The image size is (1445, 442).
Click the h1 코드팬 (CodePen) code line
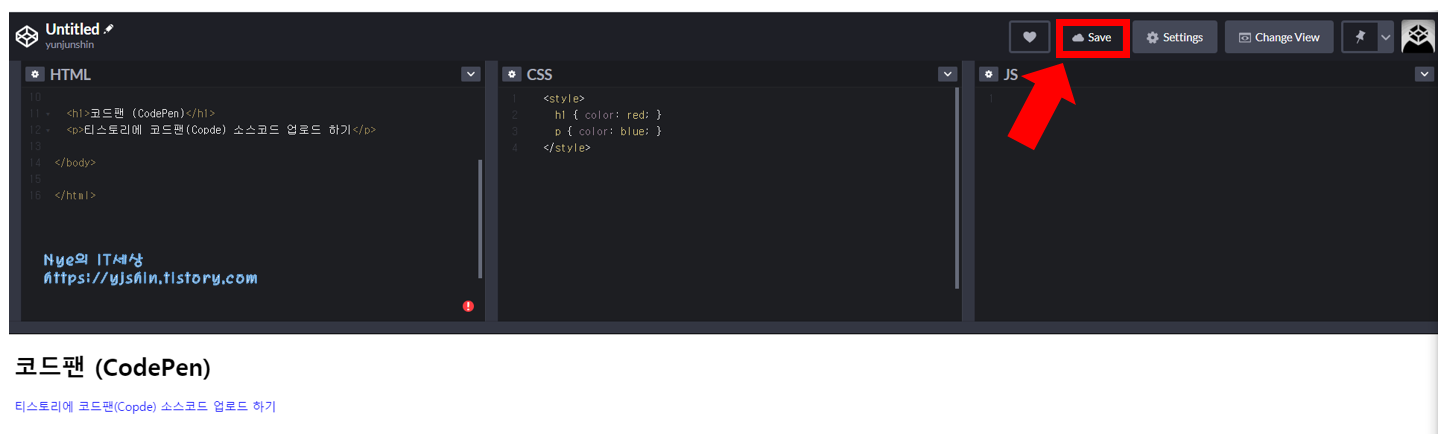[x=140, y=114]
